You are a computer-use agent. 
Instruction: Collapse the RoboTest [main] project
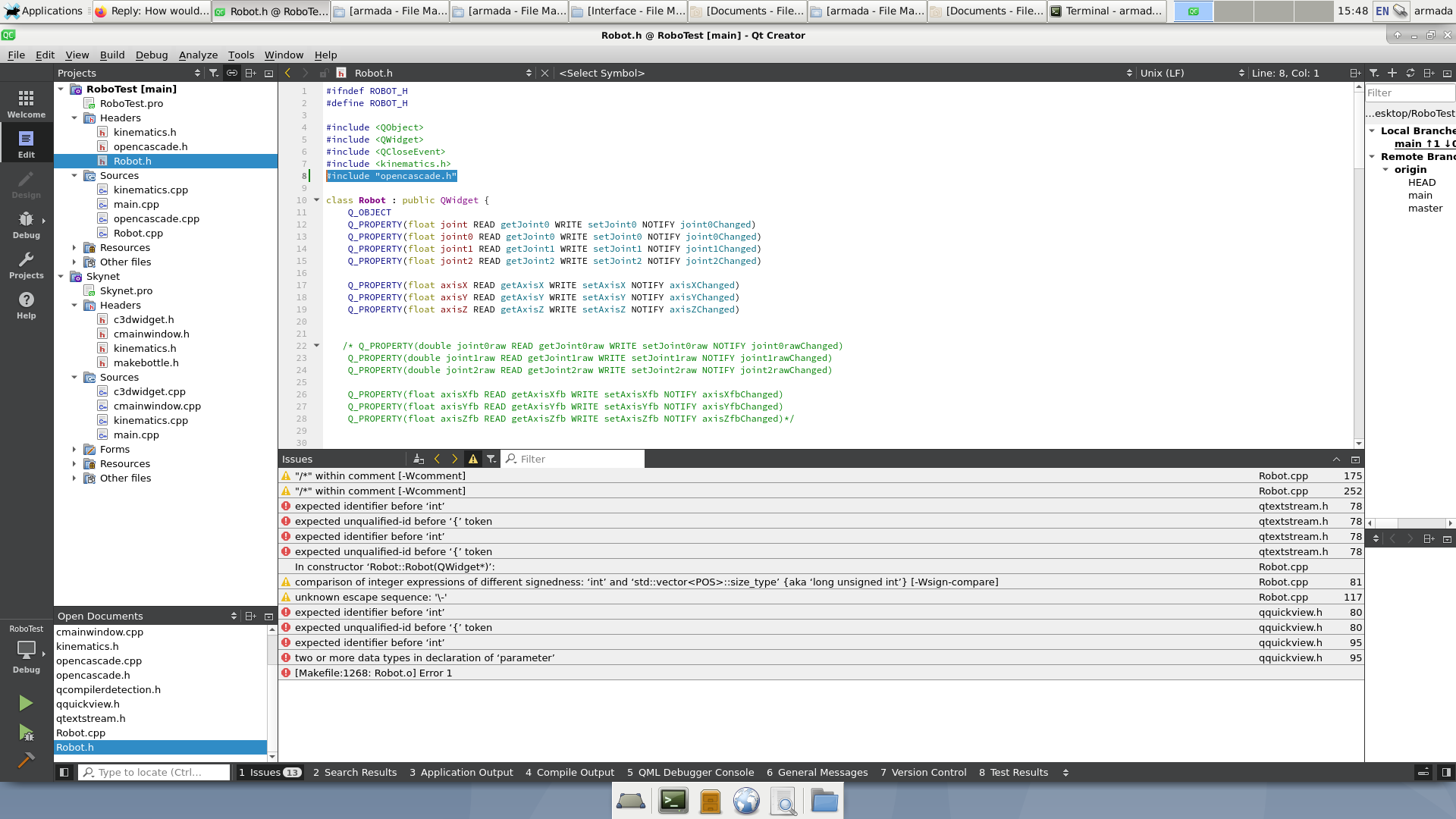coord(61,89)
